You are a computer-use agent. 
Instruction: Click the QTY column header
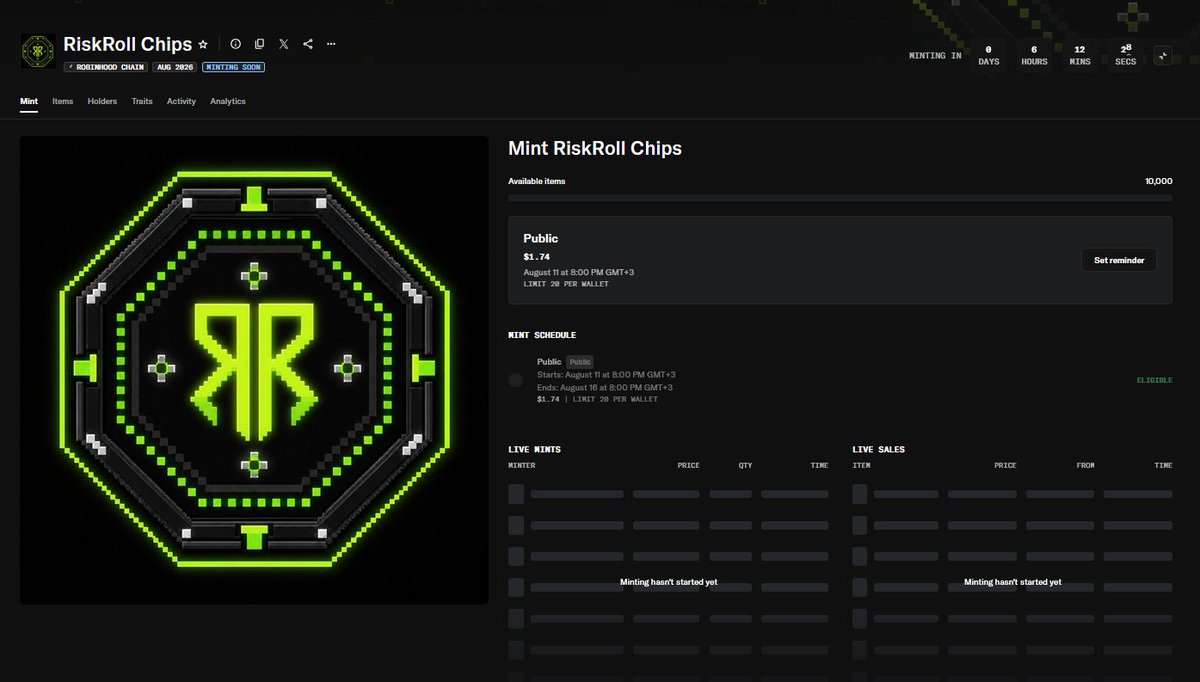pyautogui.click(x=745, y=465)
